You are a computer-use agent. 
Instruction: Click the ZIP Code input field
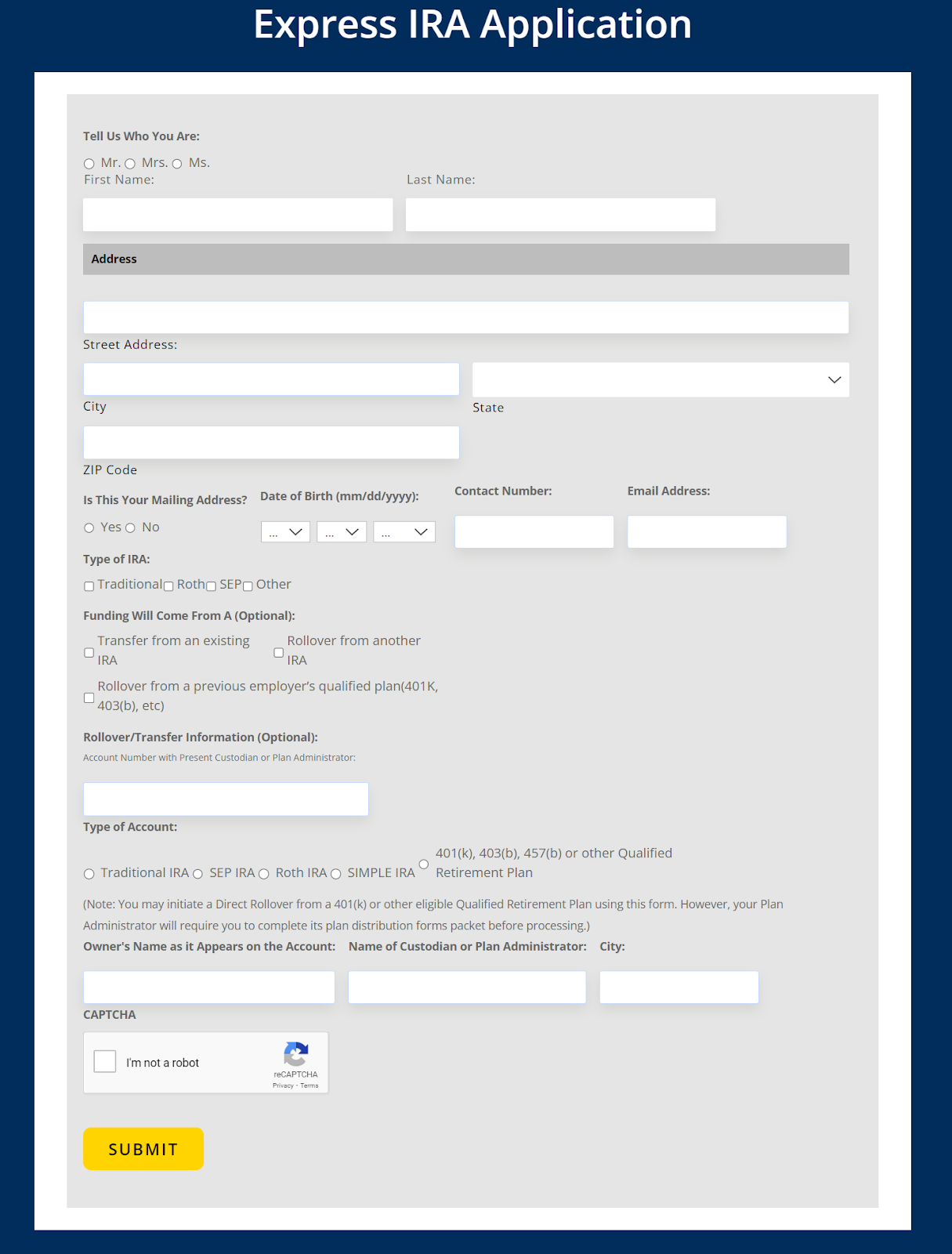click(271, 443)
